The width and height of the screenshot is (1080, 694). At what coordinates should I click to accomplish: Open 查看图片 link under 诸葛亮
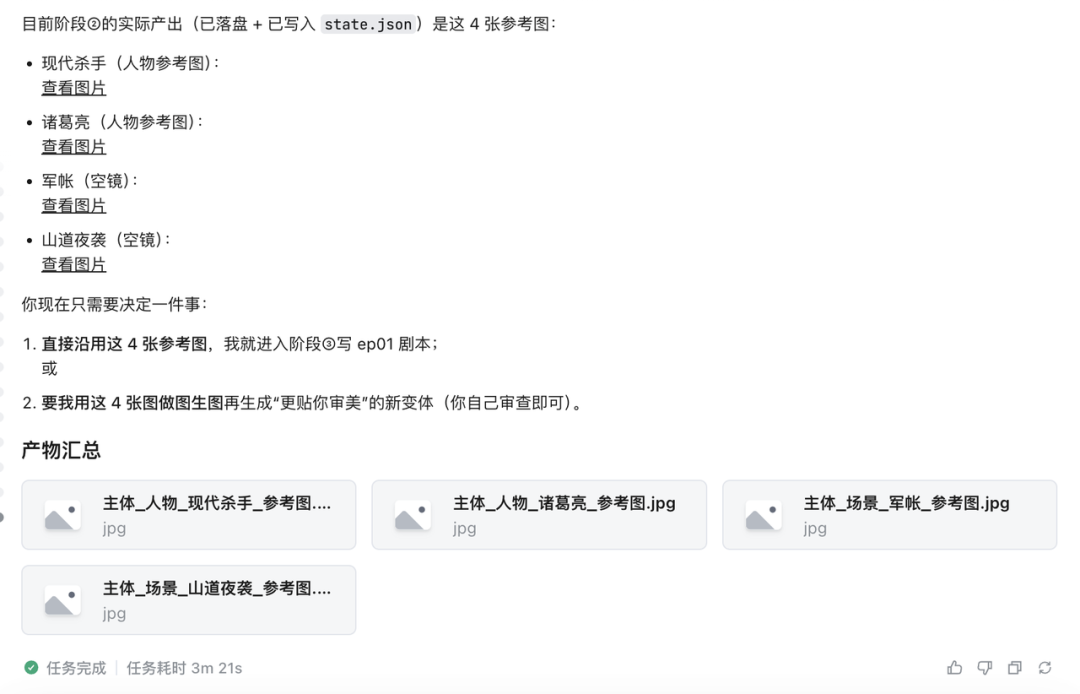(x=73, y=146)
